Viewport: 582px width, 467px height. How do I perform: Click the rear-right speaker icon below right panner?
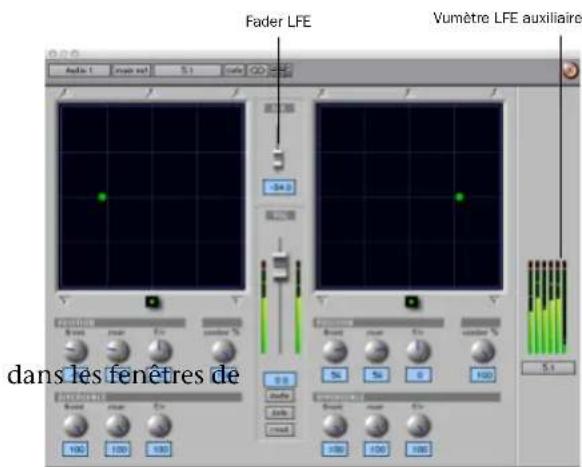[x=493, y=300]
